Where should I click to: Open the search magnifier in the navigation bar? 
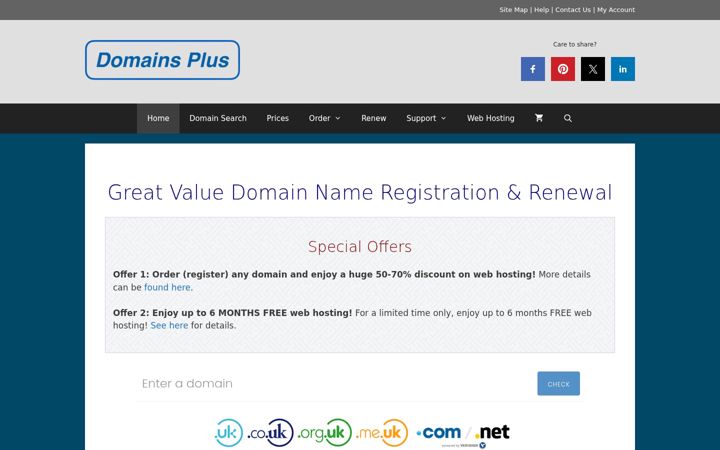pyautogui.click(x=568, y=118)
